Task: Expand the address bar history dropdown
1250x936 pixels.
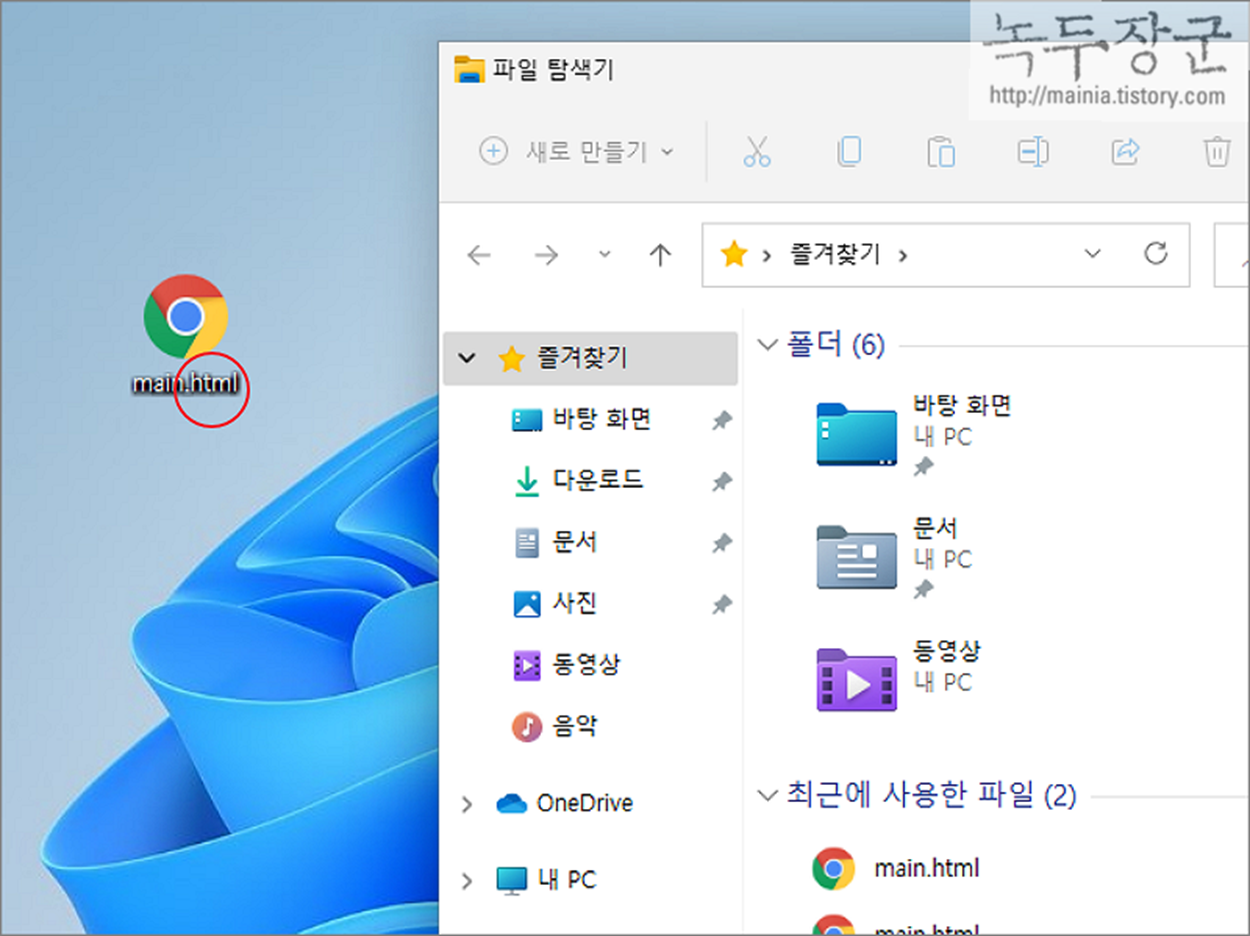Action: pyautogui.click(x=1092, y=254)
